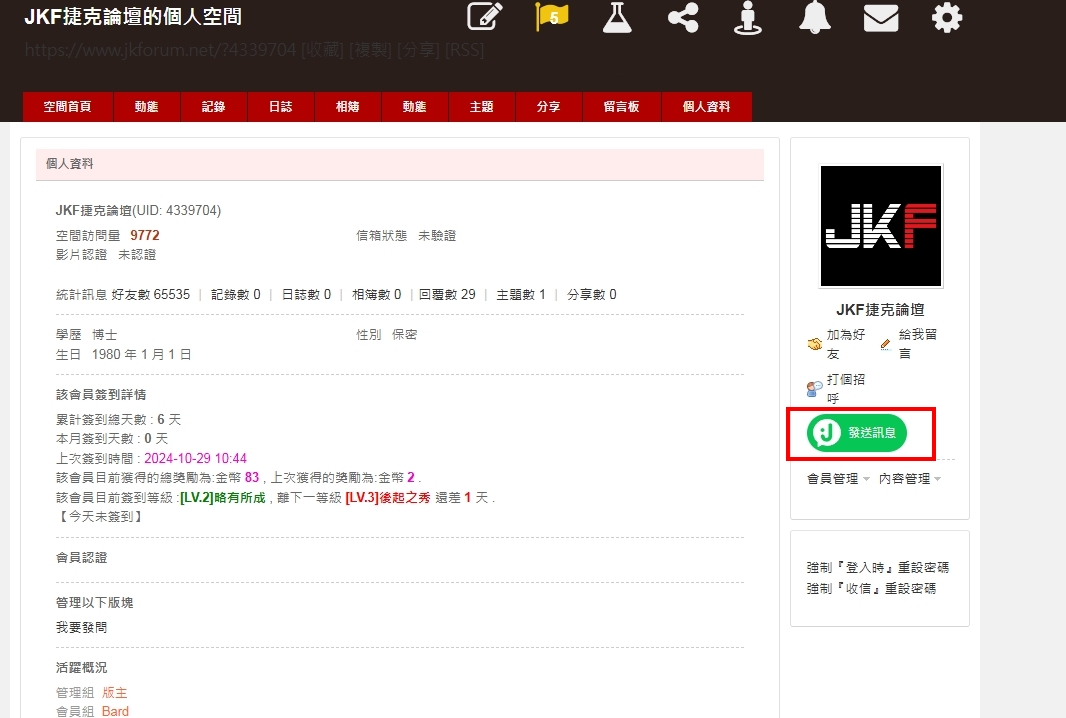Open the 主題 tab
1066x718 pixels.
tap(481, 107)
